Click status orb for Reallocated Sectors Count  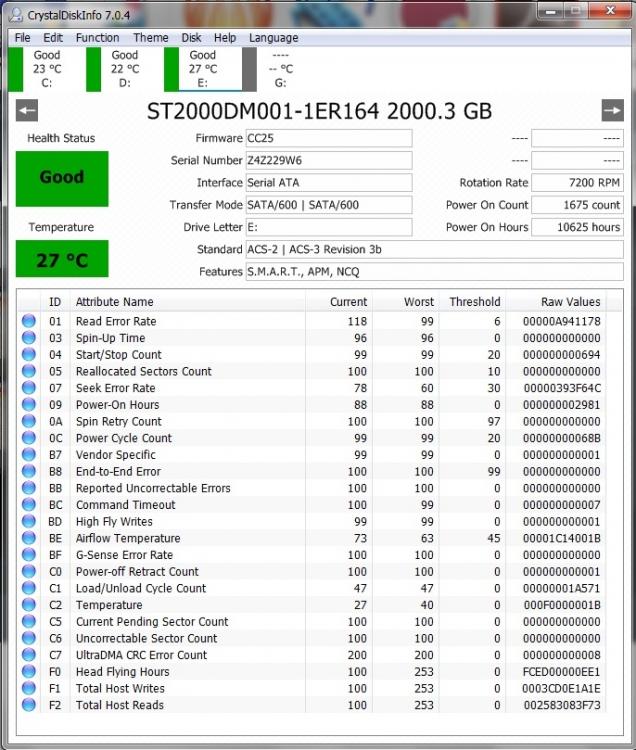coord(29,371)
